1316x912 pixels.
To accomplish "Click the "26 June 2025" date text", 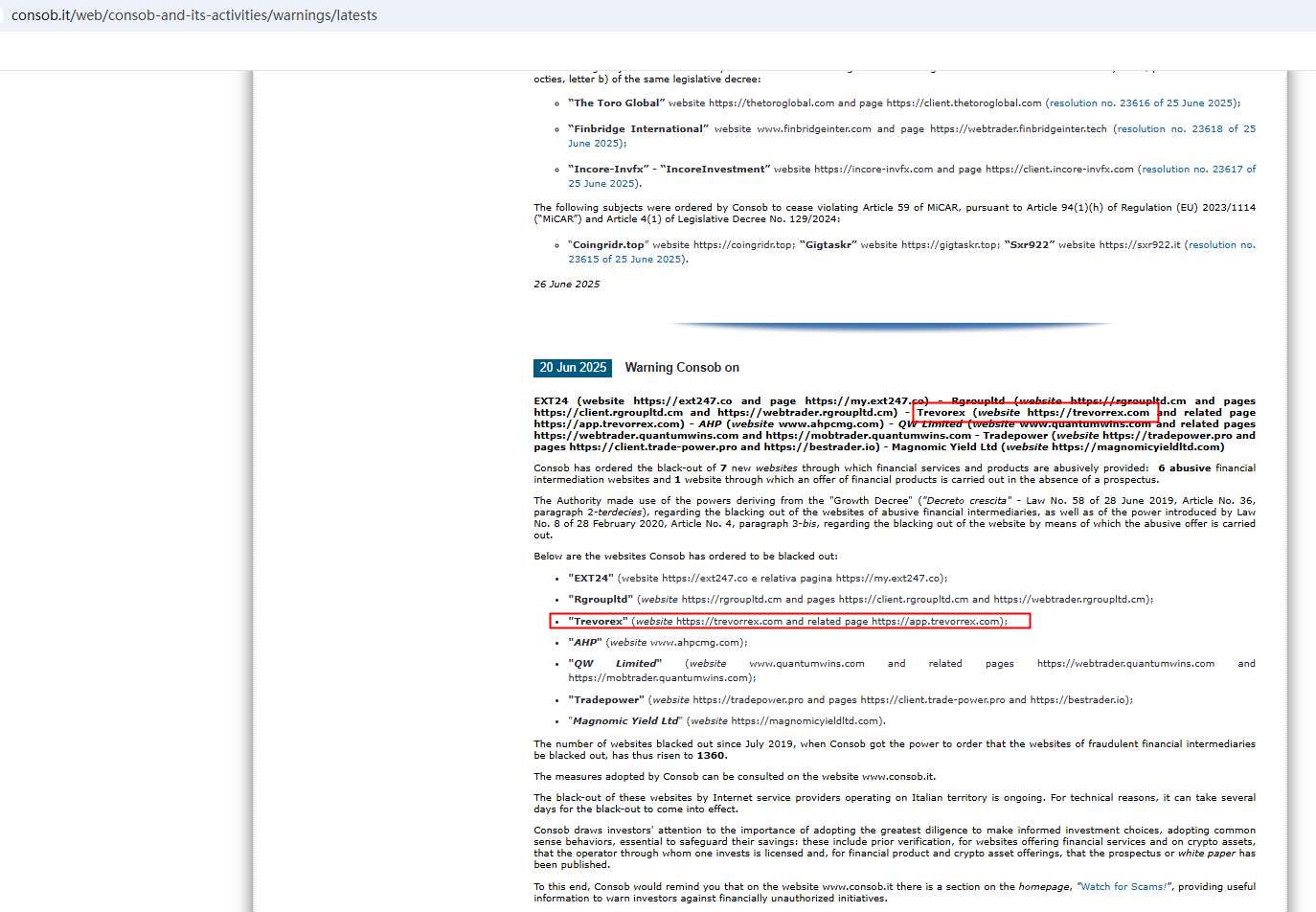I will [567, 285].
